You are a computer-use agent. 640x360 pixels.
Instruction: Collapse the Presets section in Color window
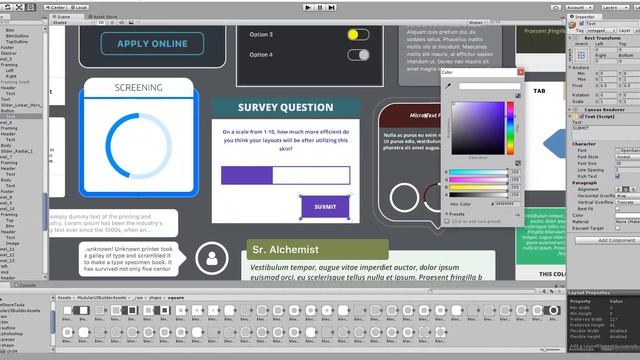click(x=447, y=214)
